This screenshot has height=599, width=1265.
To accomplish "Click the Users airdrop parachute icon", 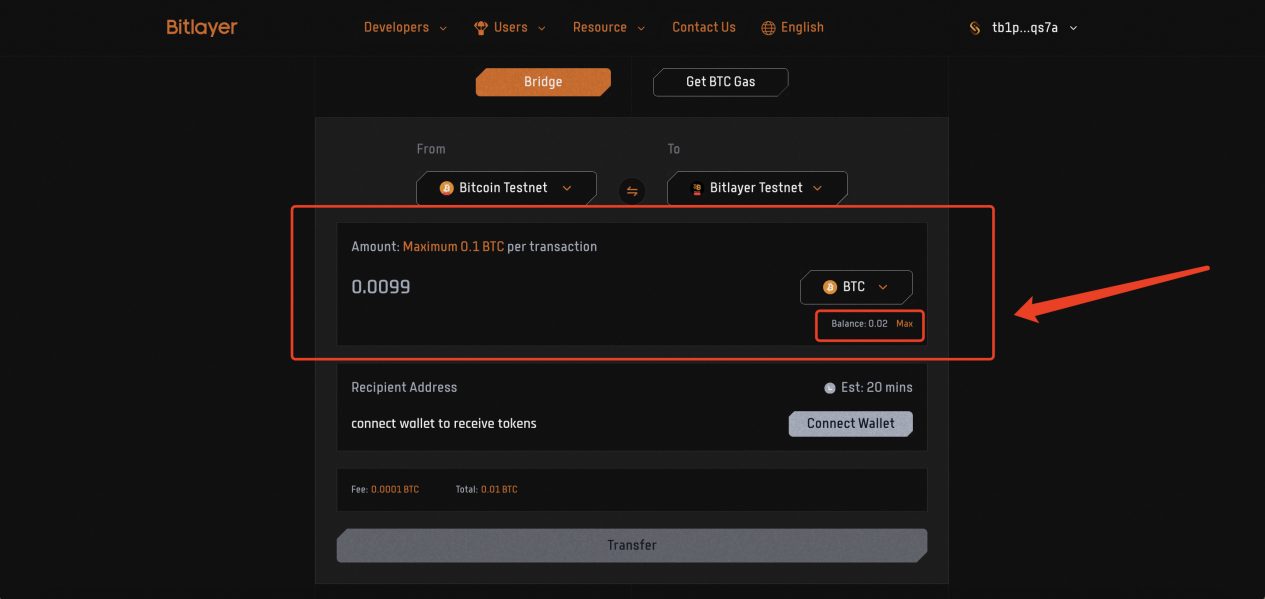I will [481, 28].
